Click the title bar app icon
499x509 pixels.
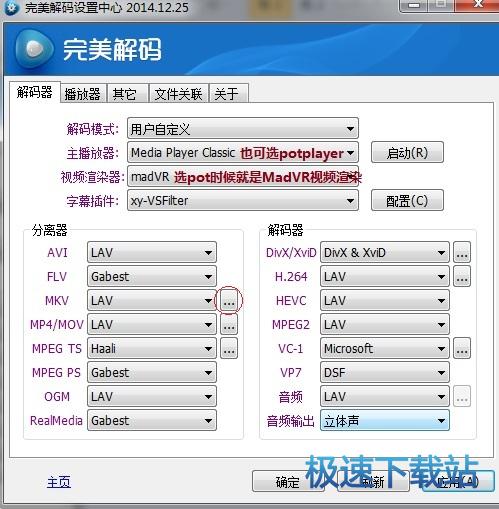pos(12,8)
